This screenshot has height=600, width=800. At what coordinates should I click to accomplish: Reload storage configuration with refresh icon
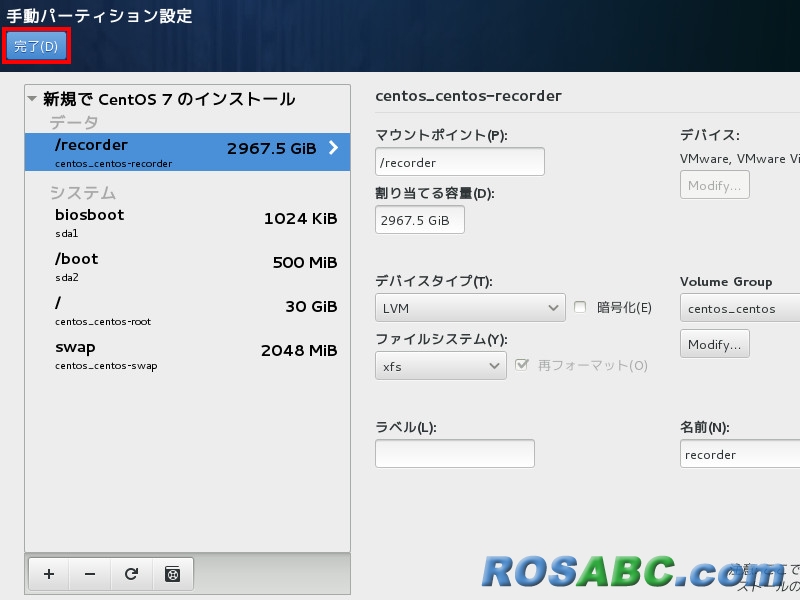[131, 574]
